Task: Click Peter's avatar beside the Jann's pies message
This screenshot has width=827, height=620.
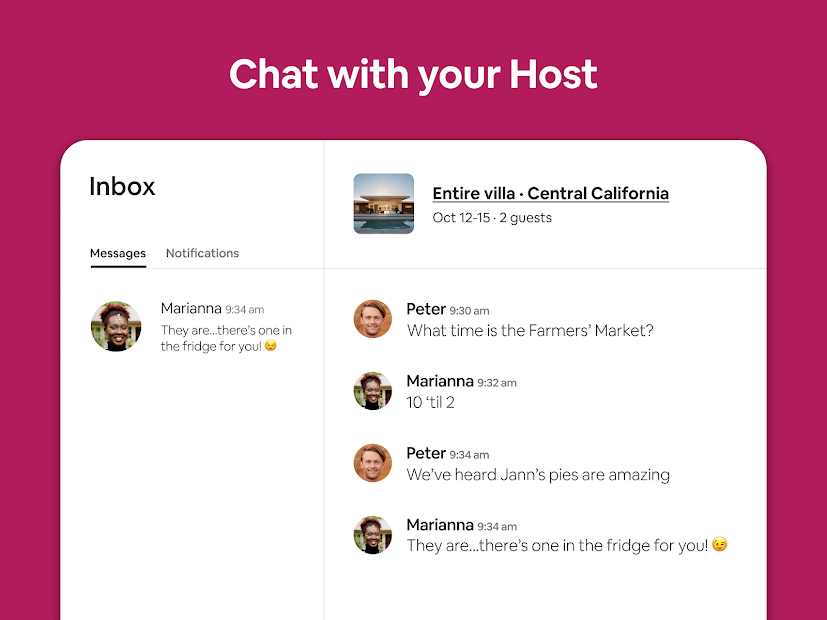Action: [x=373, y=463]
